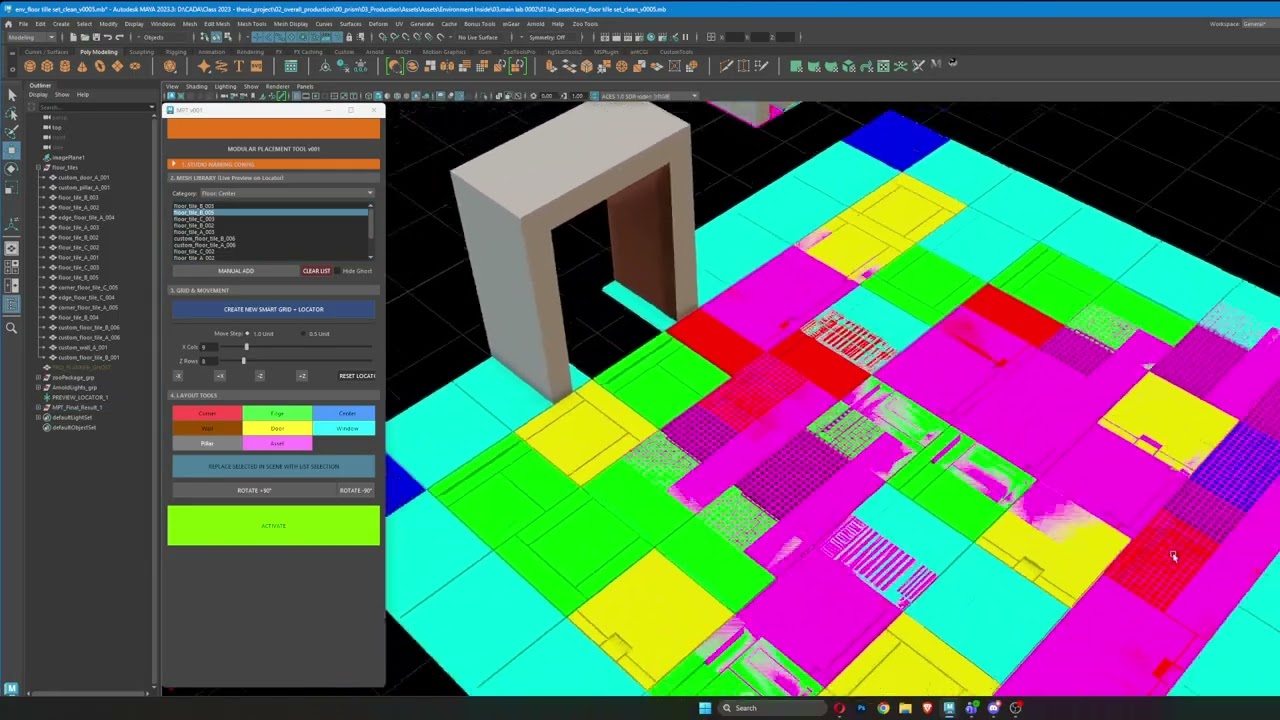This screenshot has width=1280, height=720.
Task: Select floor_tile_C_003 in mesh library list
Action: (x=194, y=219)
